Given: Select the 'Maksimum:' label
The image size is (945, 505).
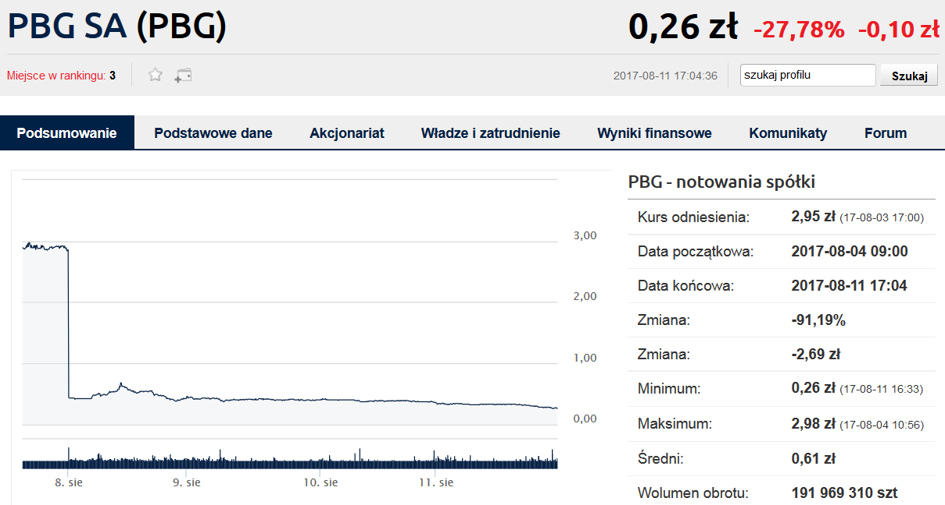Looking at the screenshot, I should point(674,424).
